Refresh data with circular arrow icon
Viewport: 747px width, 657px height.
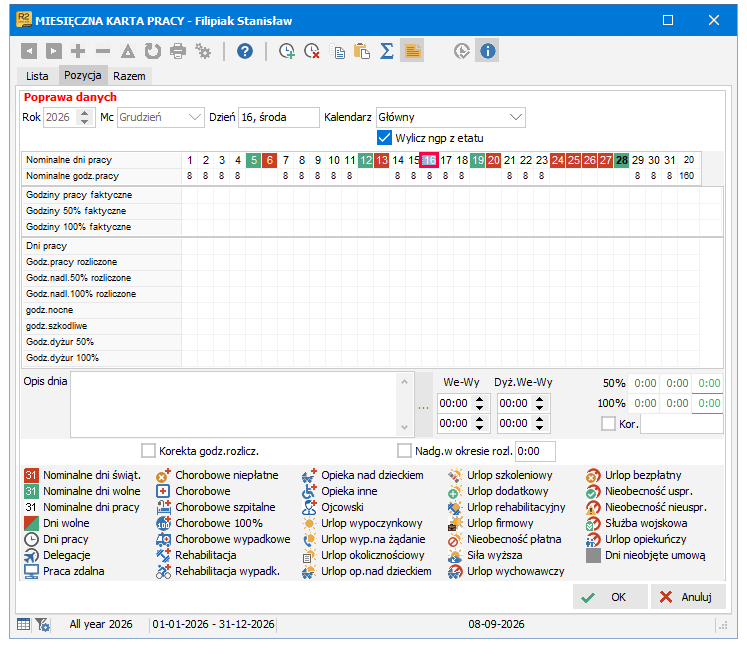(152, 51)
